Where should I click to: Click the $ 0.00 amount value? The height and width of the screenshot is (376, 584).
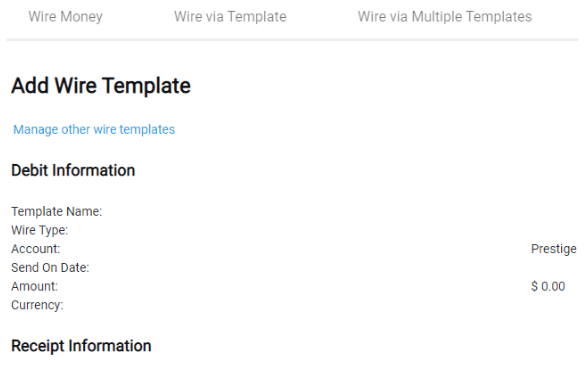pos(548,286)
